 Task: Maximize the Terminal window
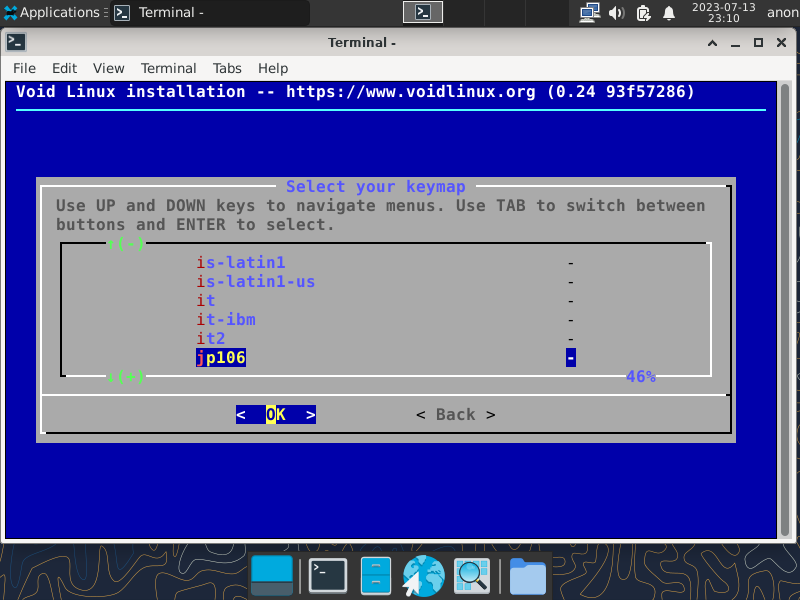click(x=758, y=43)
